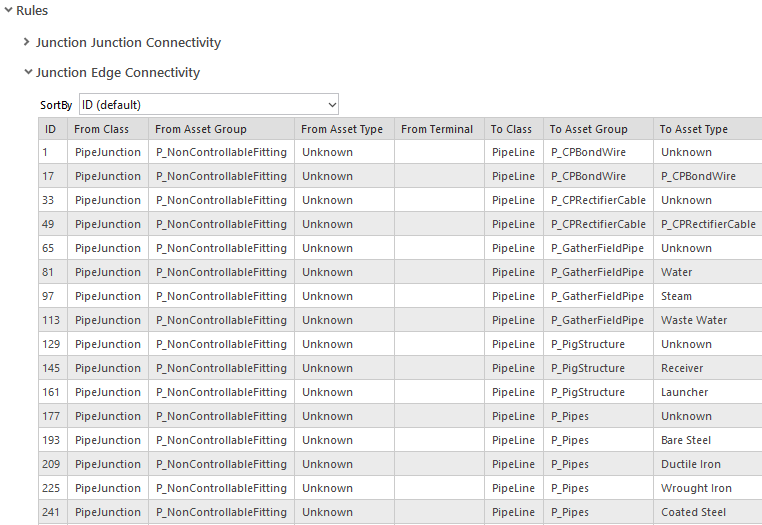Click the Steam asset type cell
The image size is (762, 525).
tap(676, 296)
